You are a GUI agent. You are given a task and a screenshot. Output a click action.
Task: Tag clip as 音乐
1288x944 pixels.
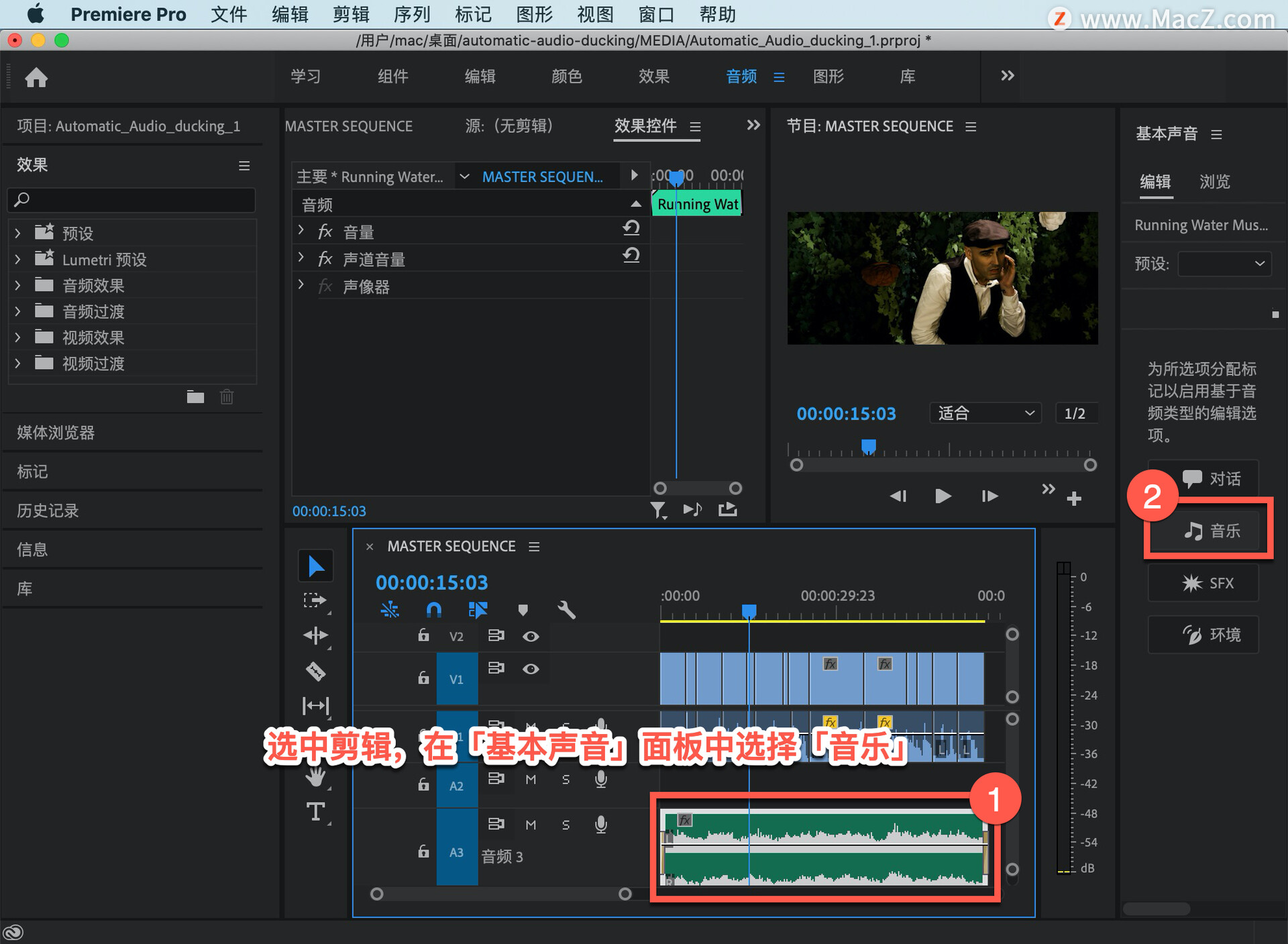(1203, 531)
